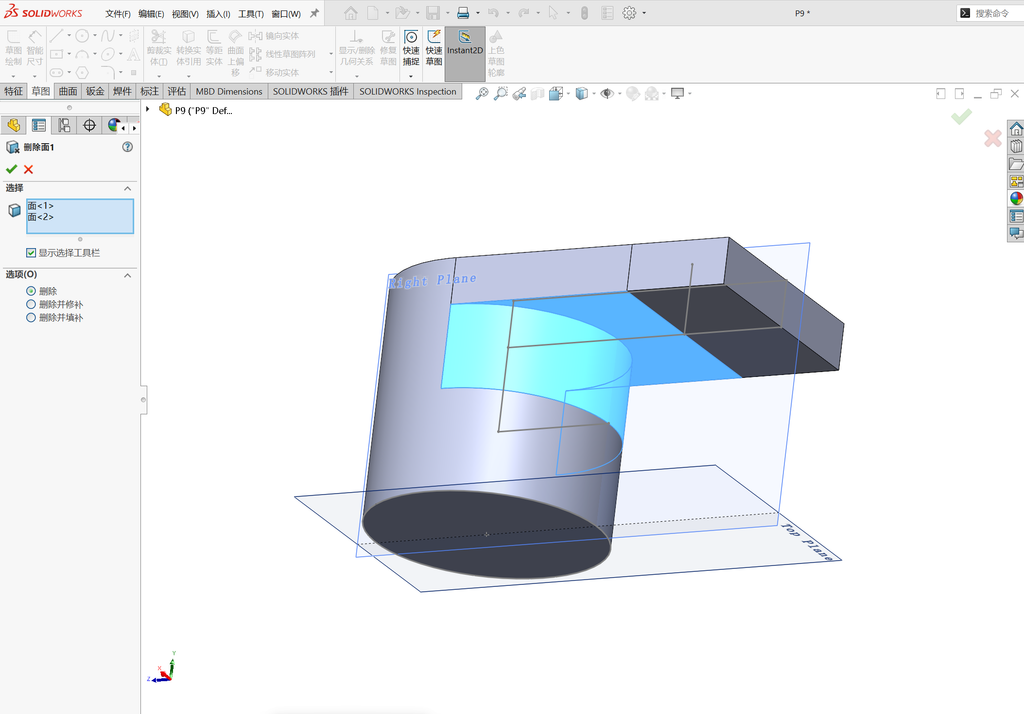
Task: Open the Display Style cube icon
Action: pyautogui.click(x=581, y=93)
